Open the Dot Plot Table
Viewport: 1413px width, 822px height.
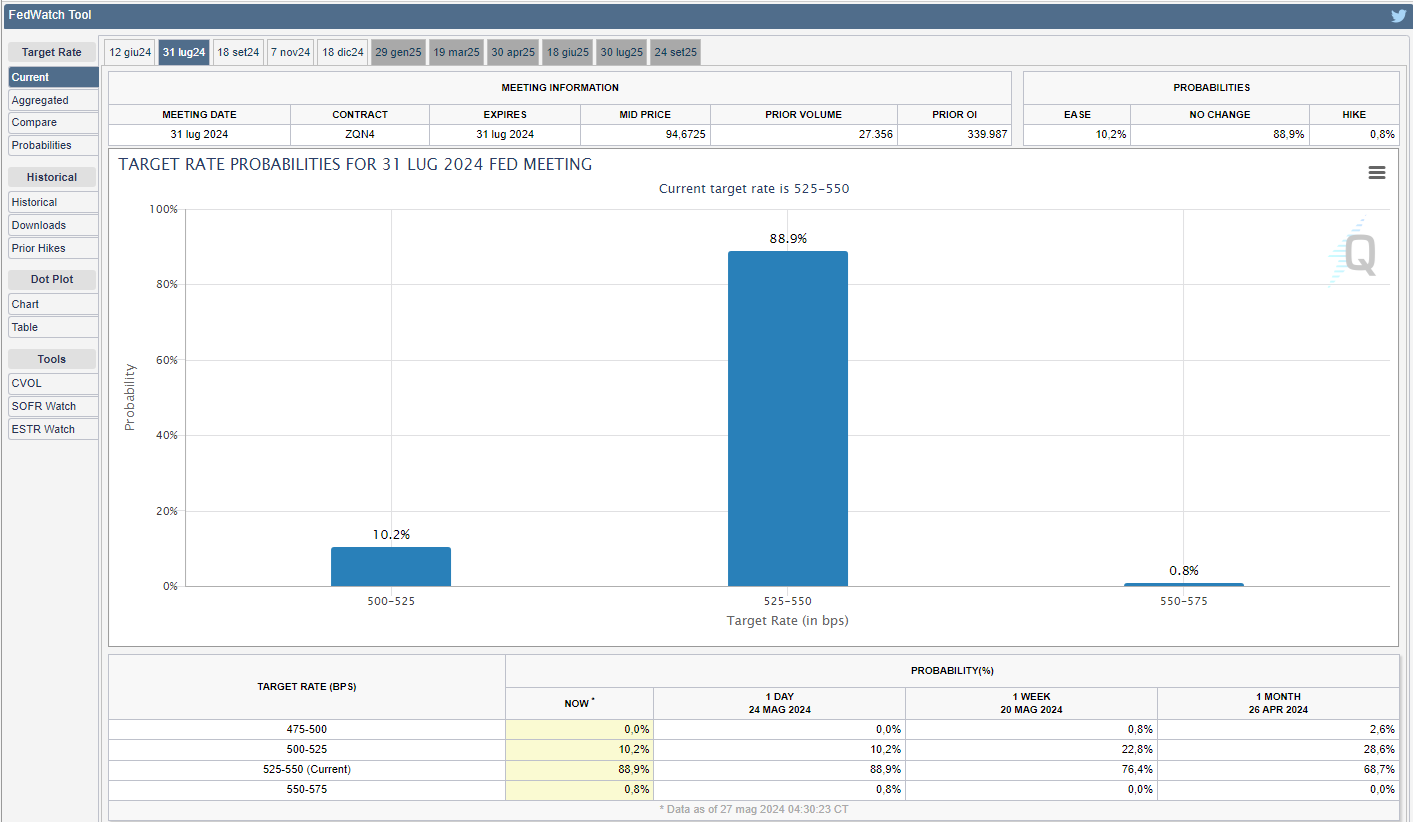click(x=53, y=327)
